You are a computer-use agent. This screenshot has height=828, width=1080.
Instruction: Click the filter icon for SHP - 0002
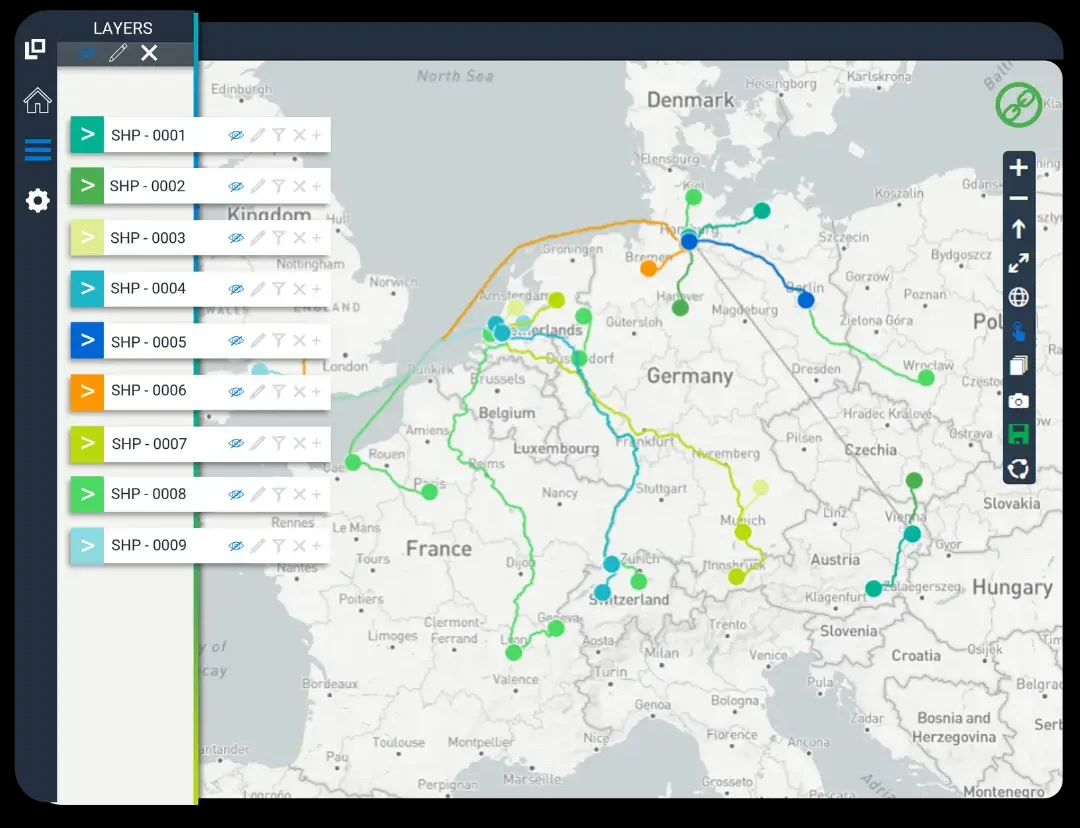point(279,186)
